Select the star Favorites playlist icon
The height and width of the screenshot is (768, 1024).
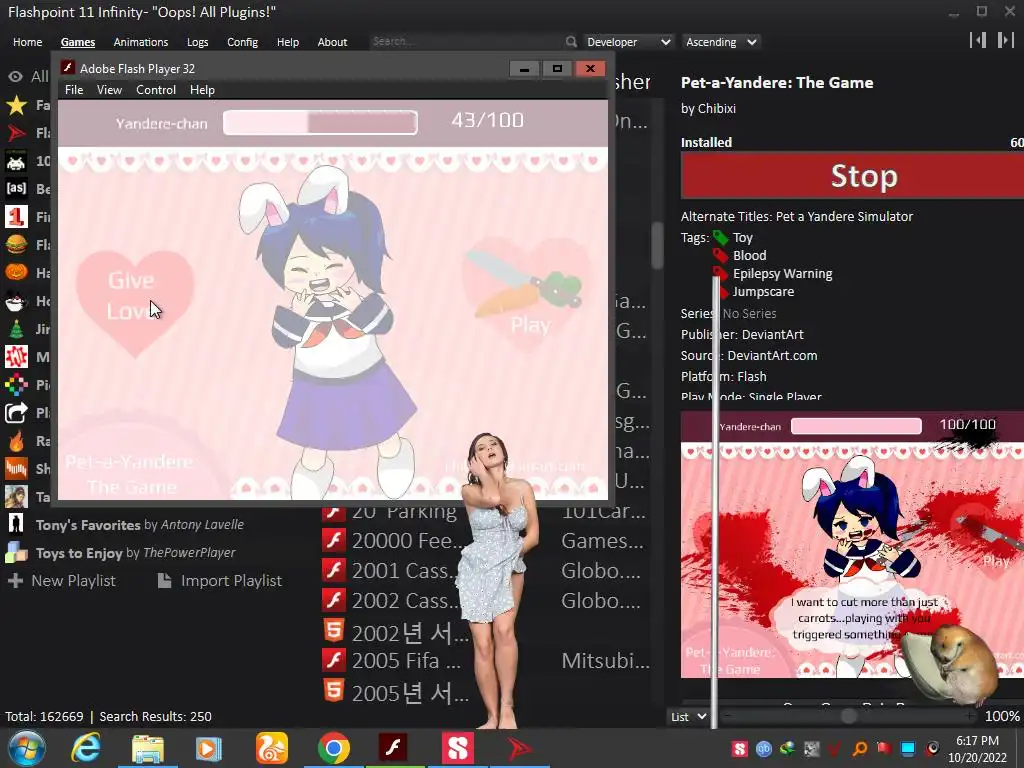pos(16,105)
